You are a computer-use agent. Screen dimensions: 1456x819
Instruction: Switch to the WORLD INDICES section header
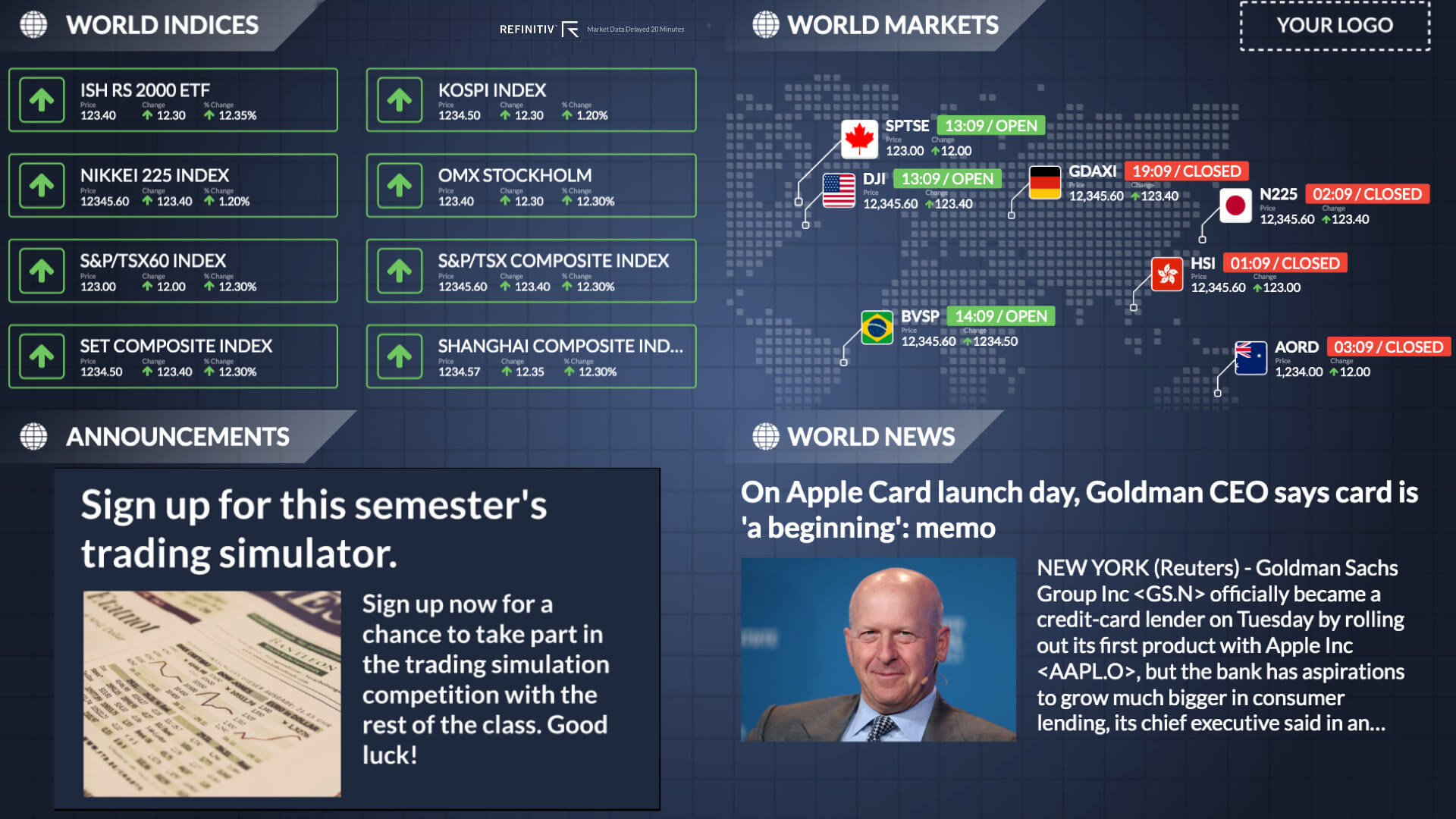click(161, 25)
